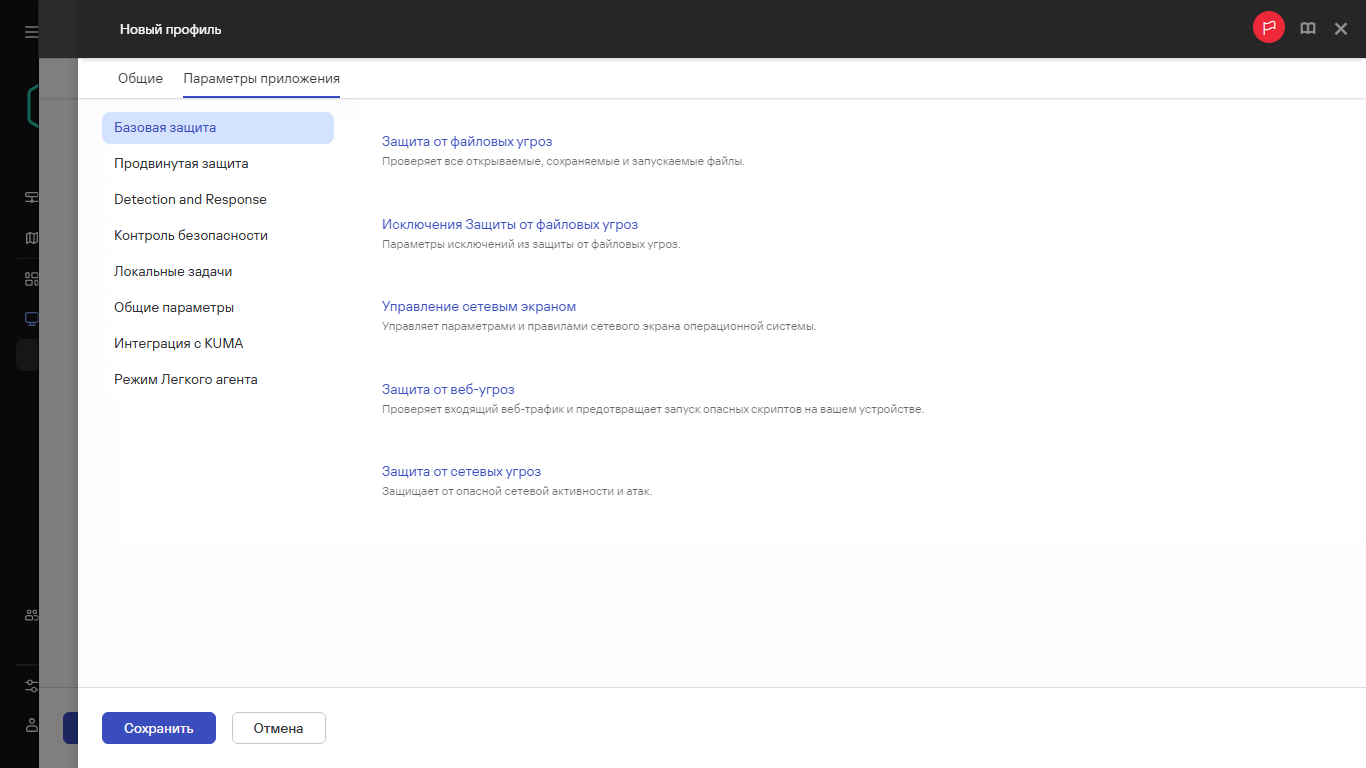The image size is (1366, 768).
Task: Click the Сохранить button
Action: click(x=159, y=728)
